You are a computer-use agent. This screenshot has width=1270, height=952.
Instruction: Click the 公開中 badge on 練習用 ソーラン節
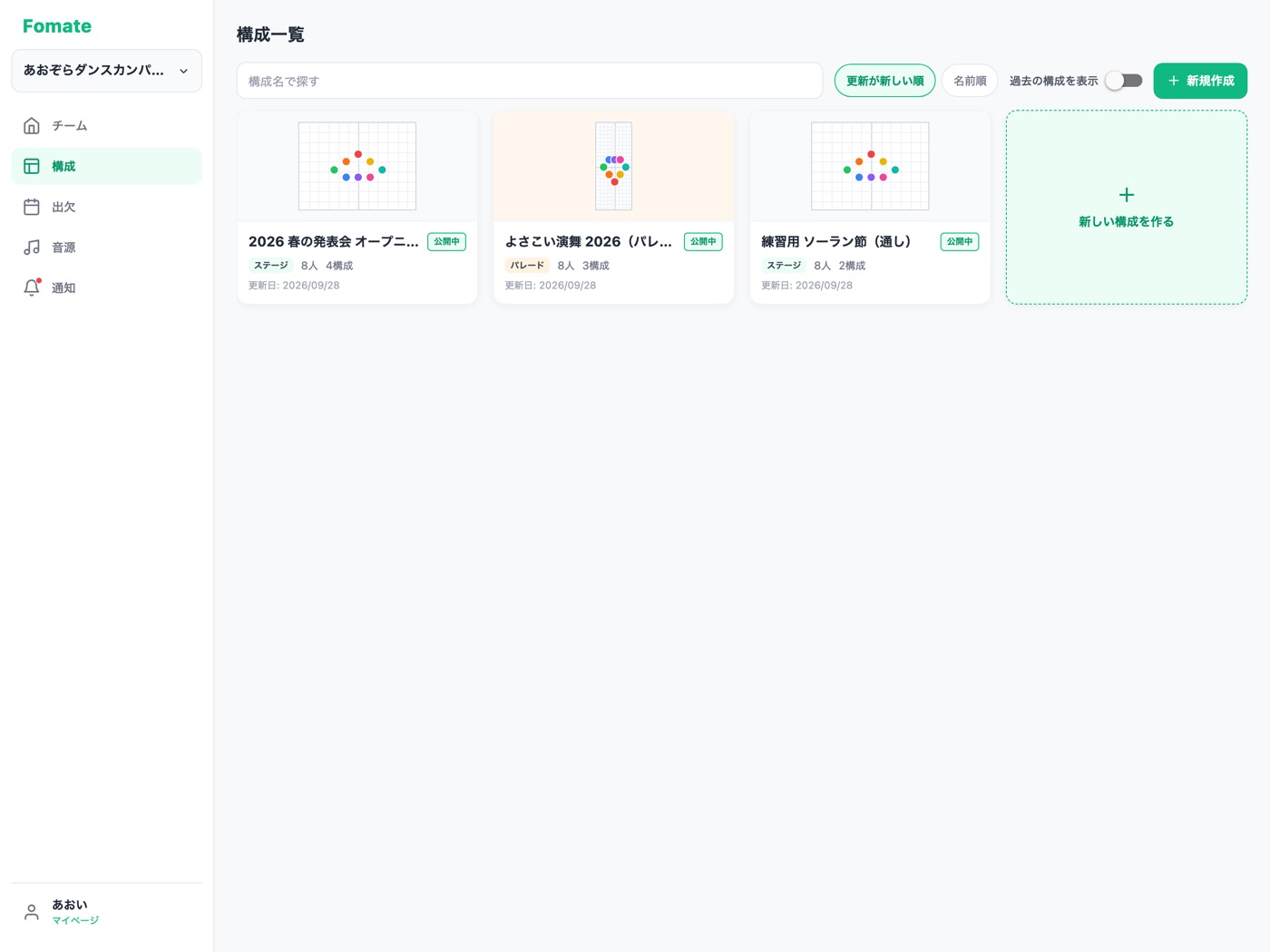point(960,242)
